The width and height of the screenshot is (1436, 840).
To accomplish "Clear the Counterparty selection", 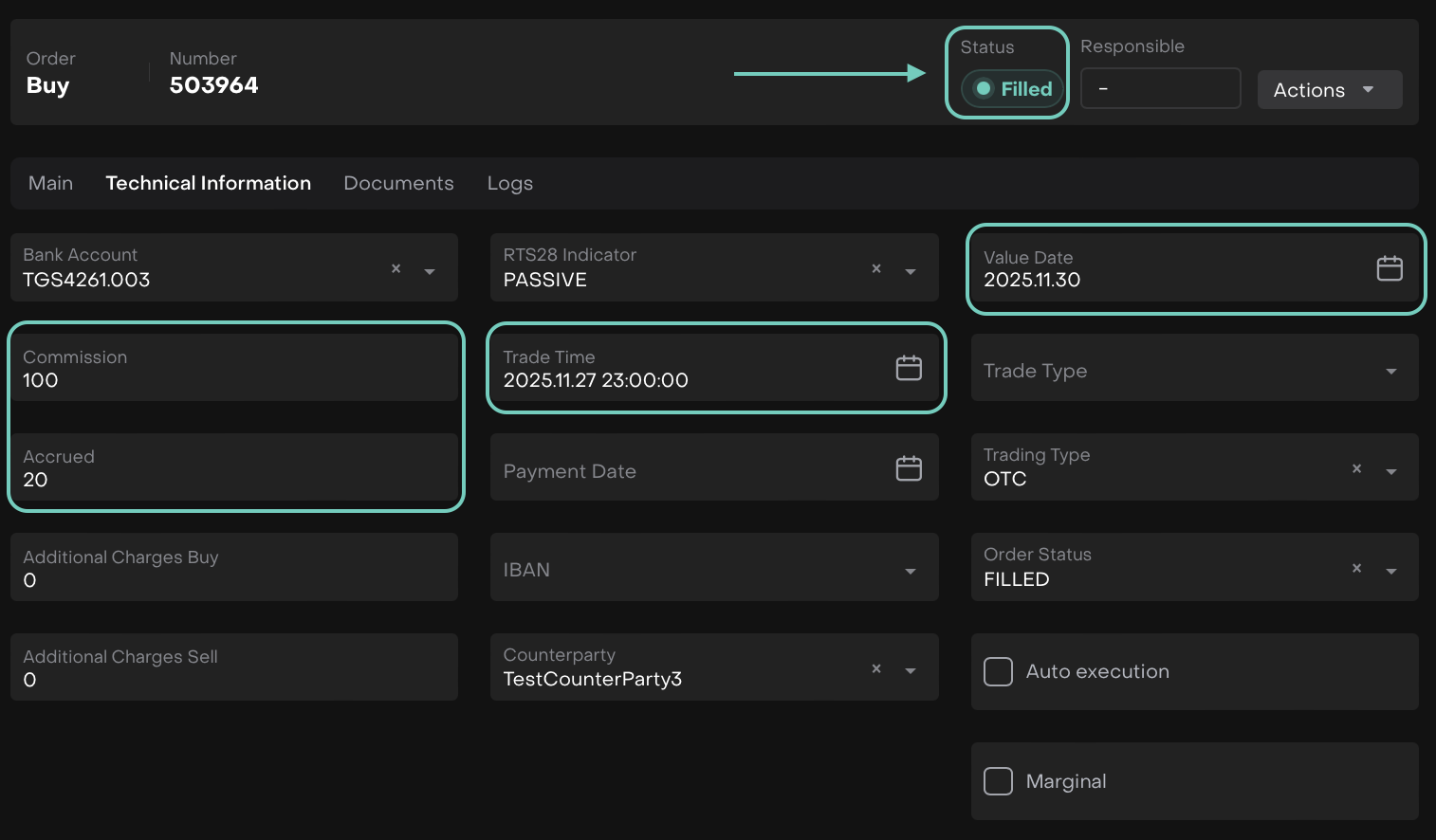I will [876, 669].
